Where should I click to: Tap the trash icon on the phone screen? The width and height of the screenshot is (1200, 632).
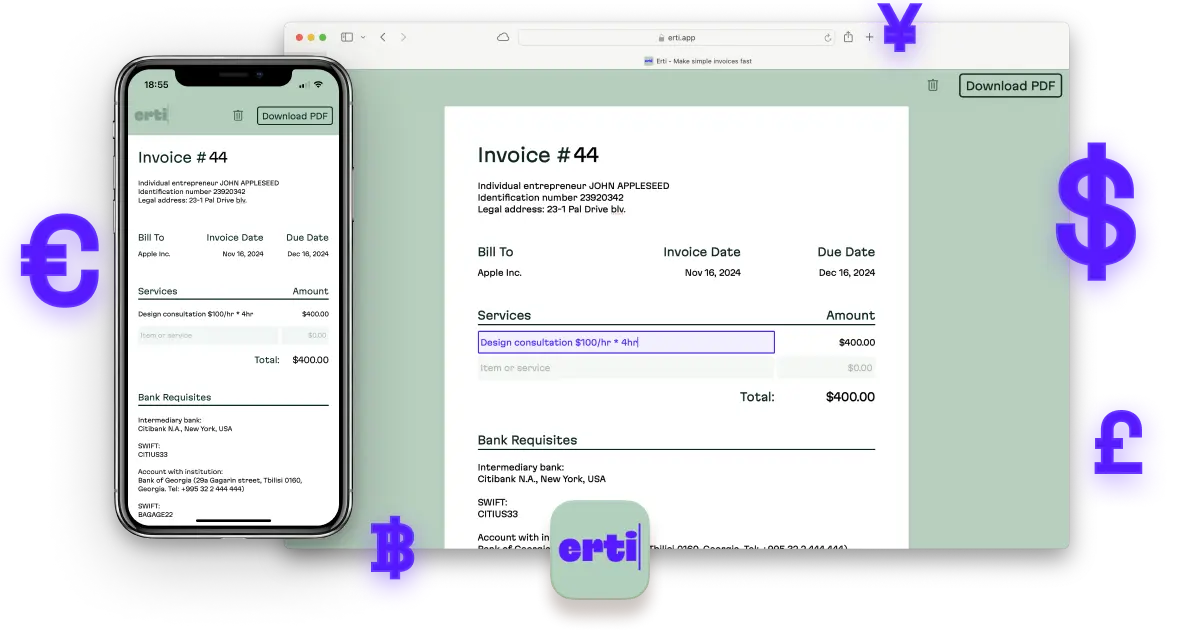tap(238, 116)
